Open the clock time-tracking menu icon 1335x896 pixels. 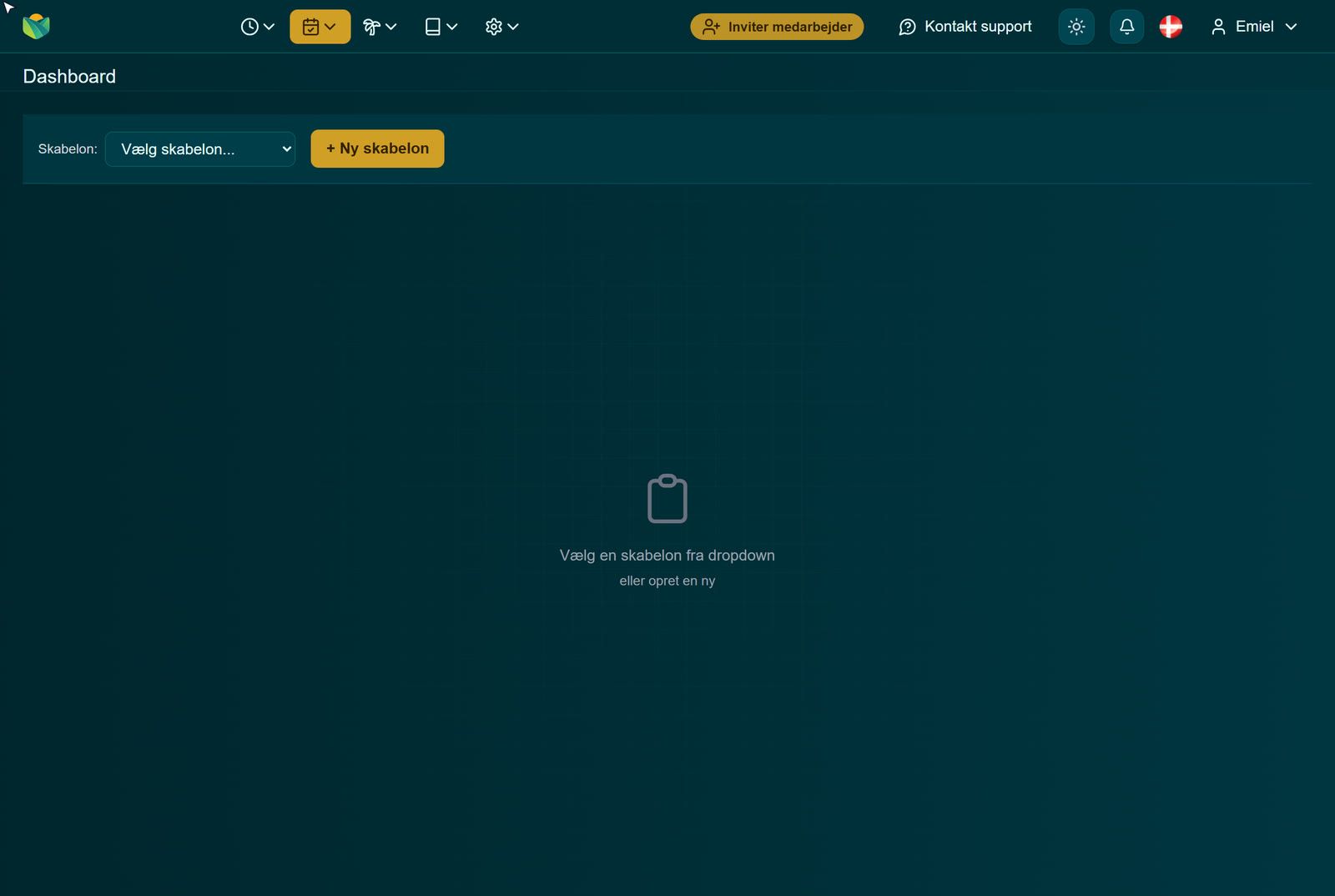coord(257,27)
